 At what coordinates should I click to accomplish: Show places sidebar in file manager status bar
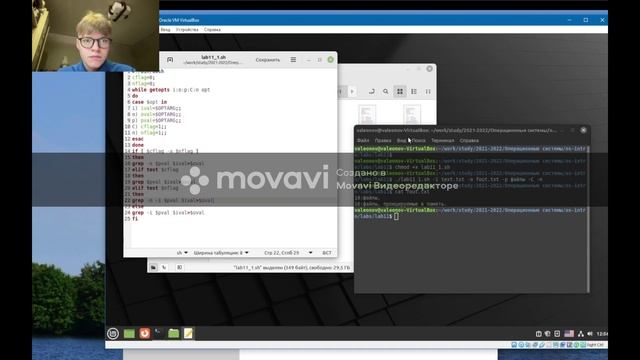pyautogui.click(x=153, y=268)
